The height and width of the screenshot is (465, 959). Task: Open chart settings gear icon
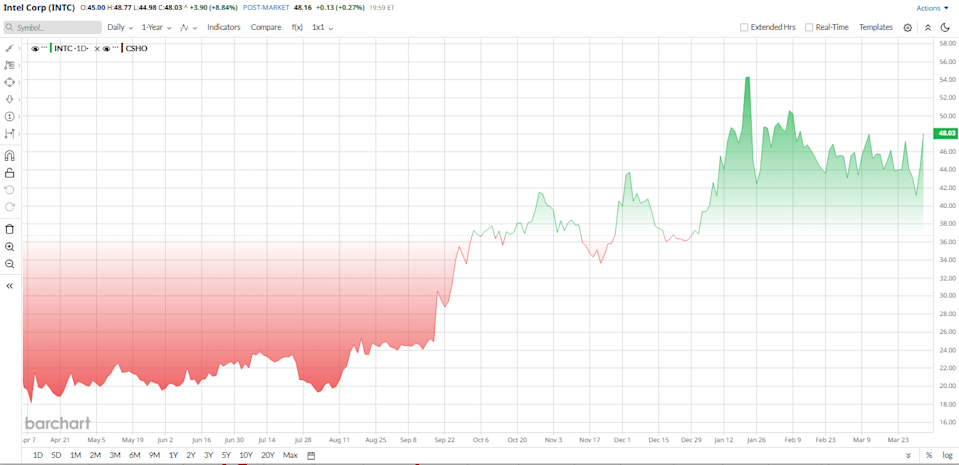[x=907, y=28]
